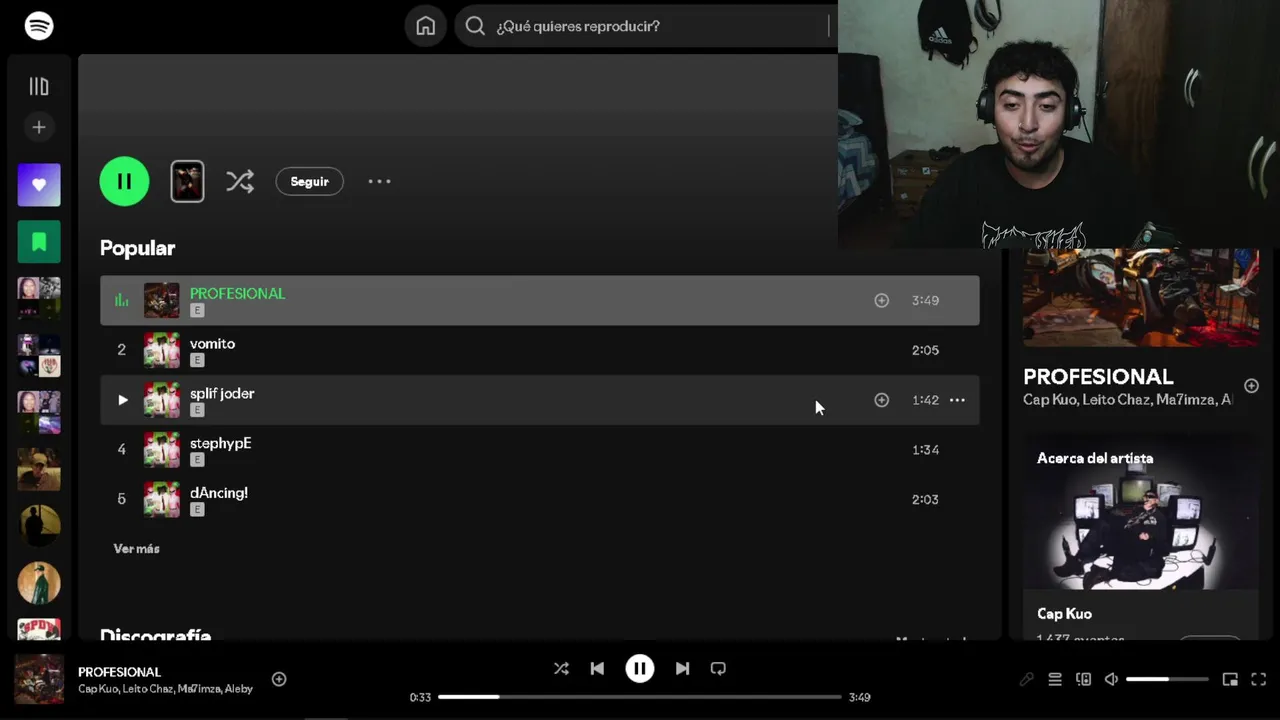Screen dimensions: 1280x720
Task: Click the 3:49 duration of PROFESIONAL row
Action: 925,300
